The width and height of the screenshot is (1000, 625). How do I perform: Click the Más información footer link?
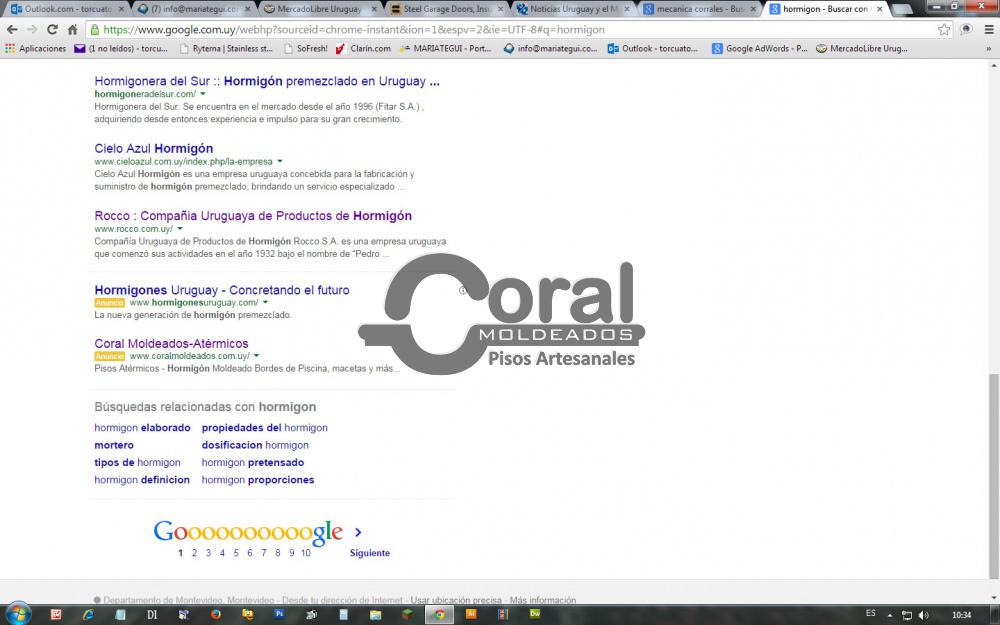click(x=543, y=600)
